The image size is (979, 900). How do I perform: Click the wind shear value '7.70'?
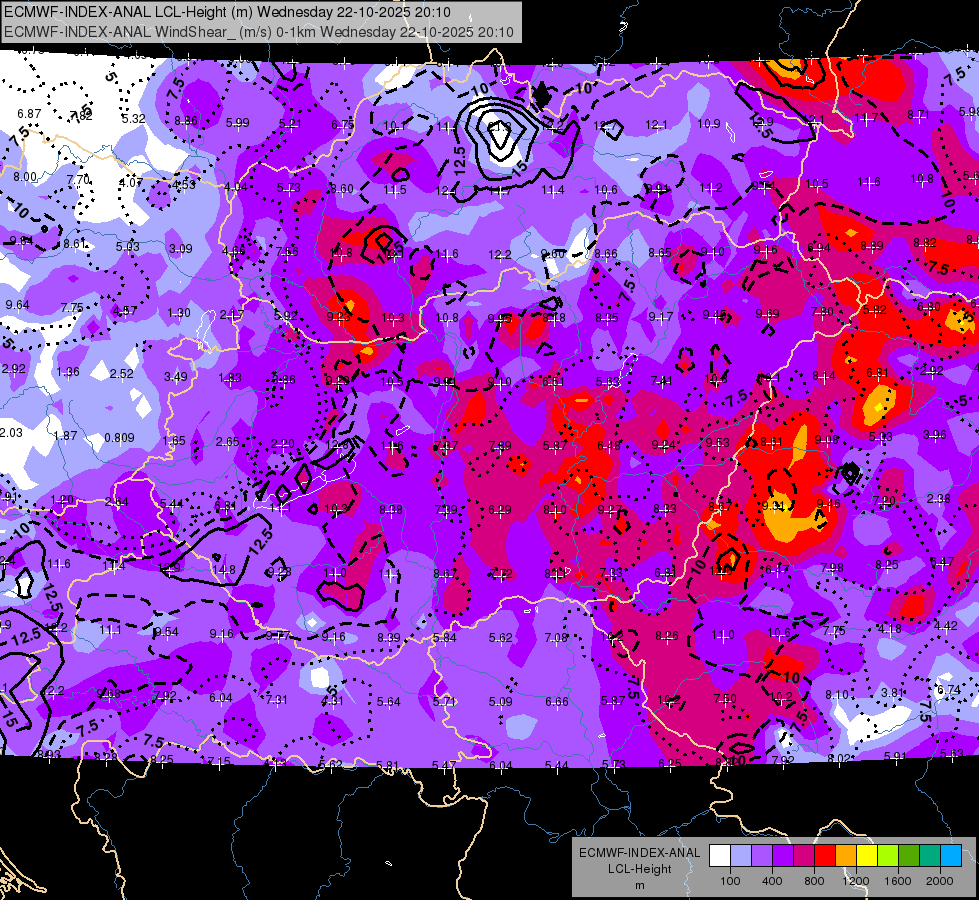click(x=78, y=180)
